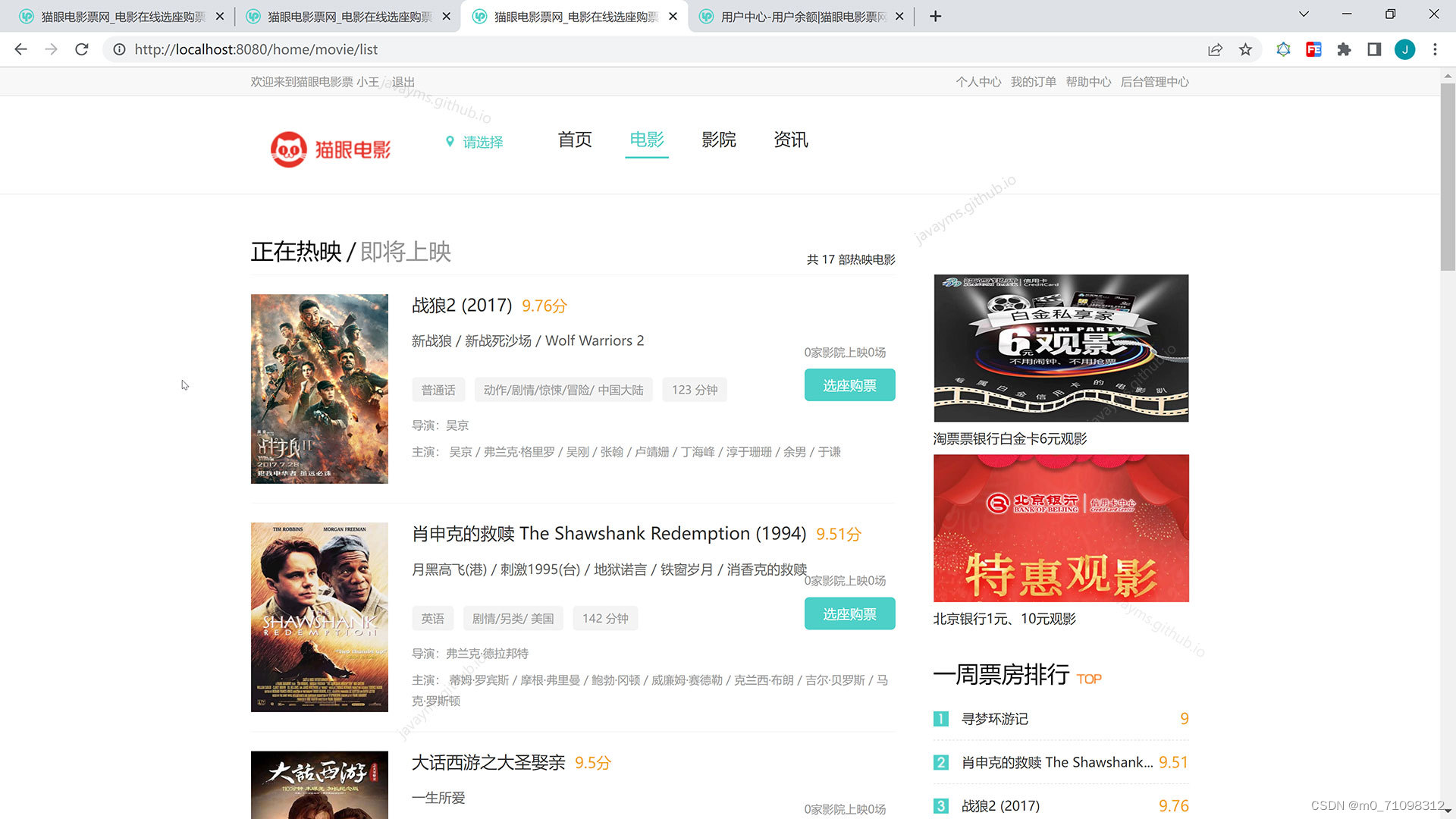The image size is (1456, 819).
Task: Bookmark this page with star icon
Action: click(x=1245, y=49)
